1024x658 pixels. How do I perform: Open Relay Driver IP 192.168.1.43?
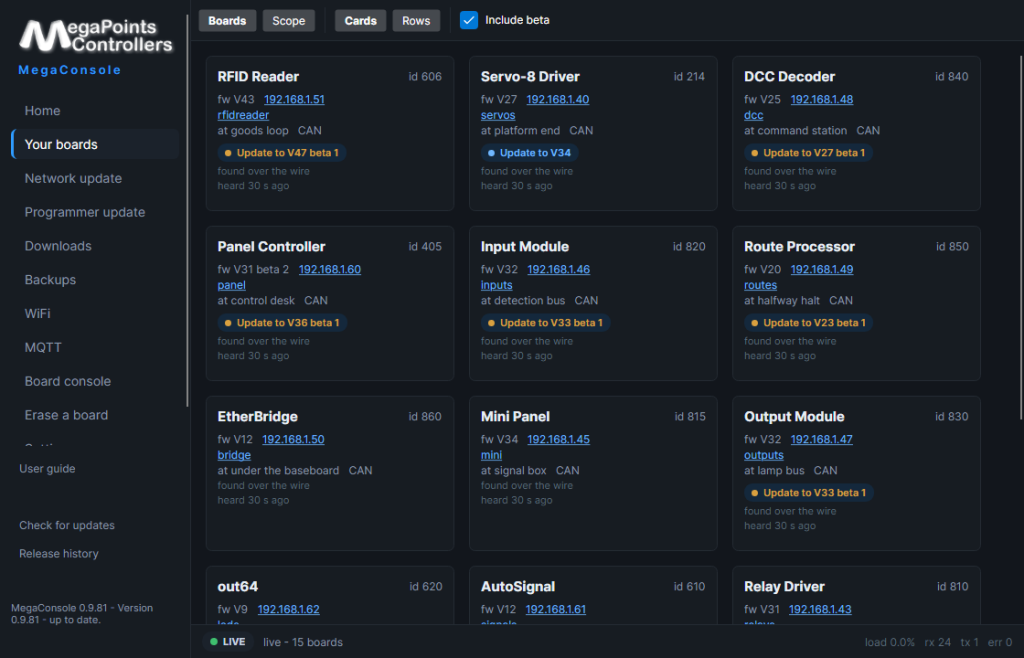(820, 609)
